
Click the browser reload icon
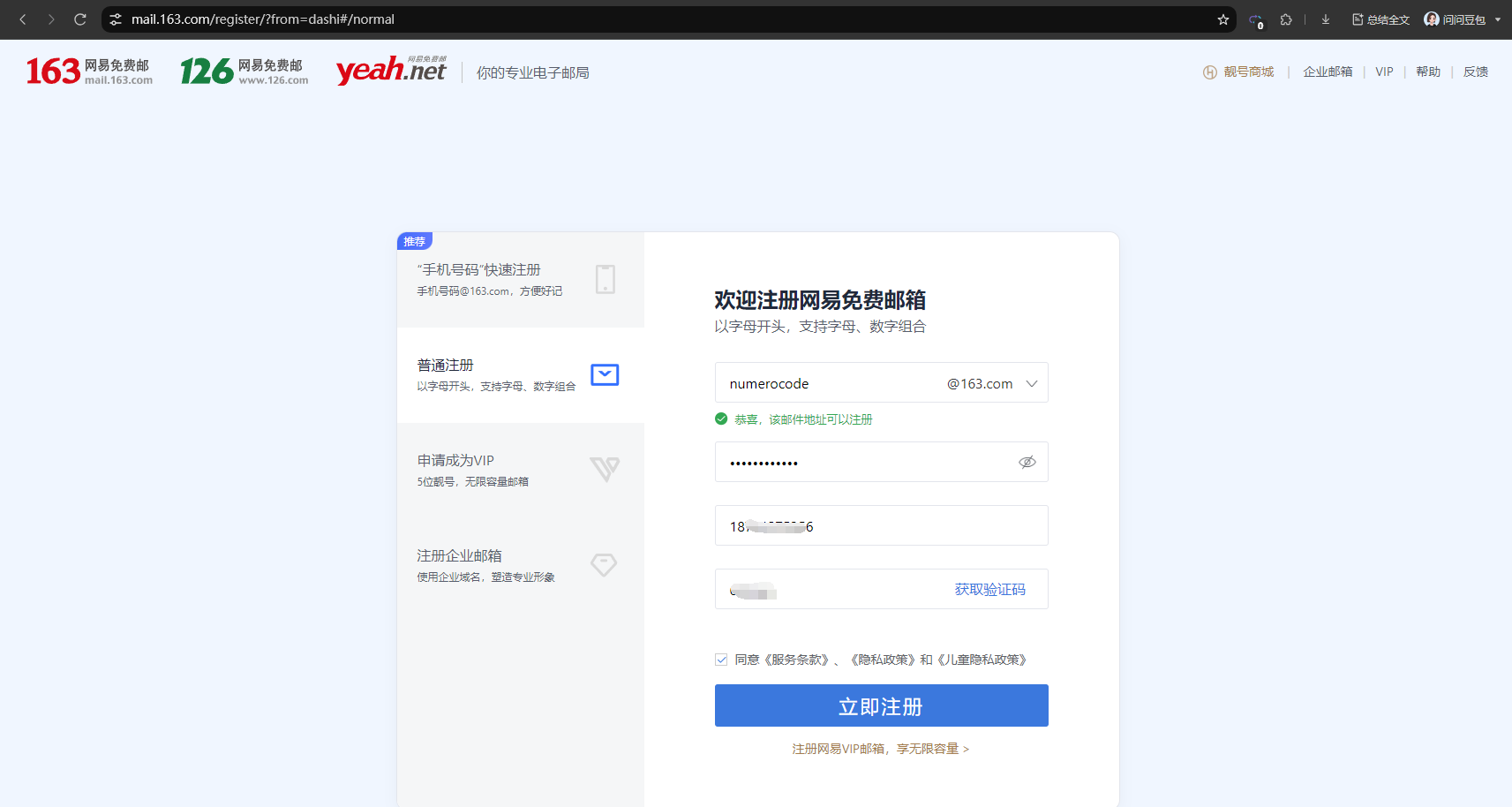point(80,19)
